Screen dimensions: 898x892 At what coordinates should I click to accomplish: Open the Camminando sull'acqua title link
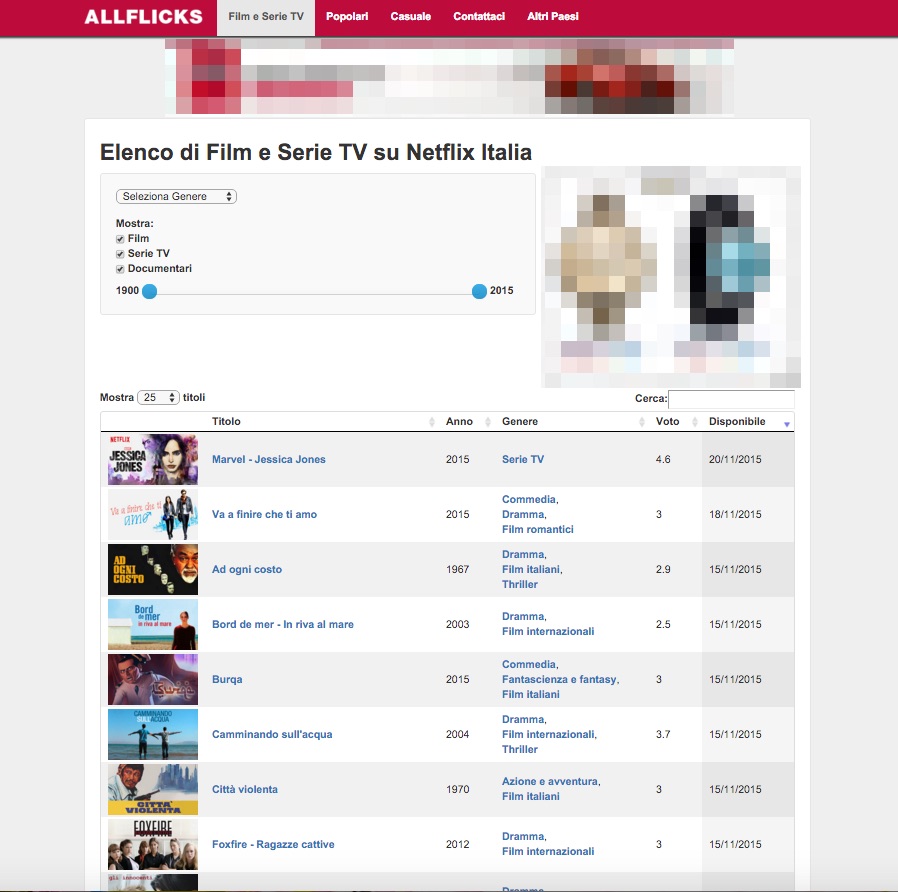coord(272,734)
